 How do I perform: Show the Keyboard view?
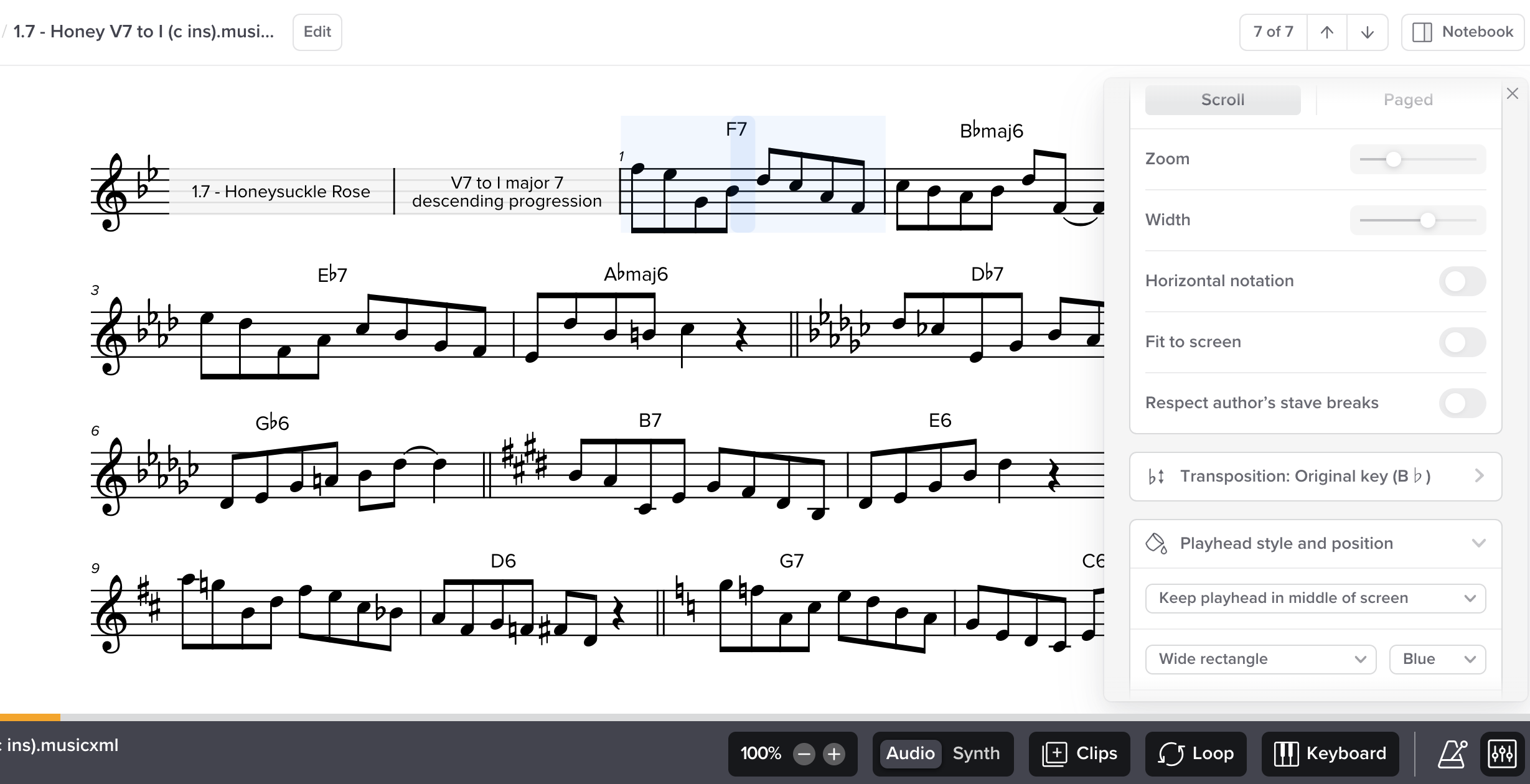coord(1330,754)
